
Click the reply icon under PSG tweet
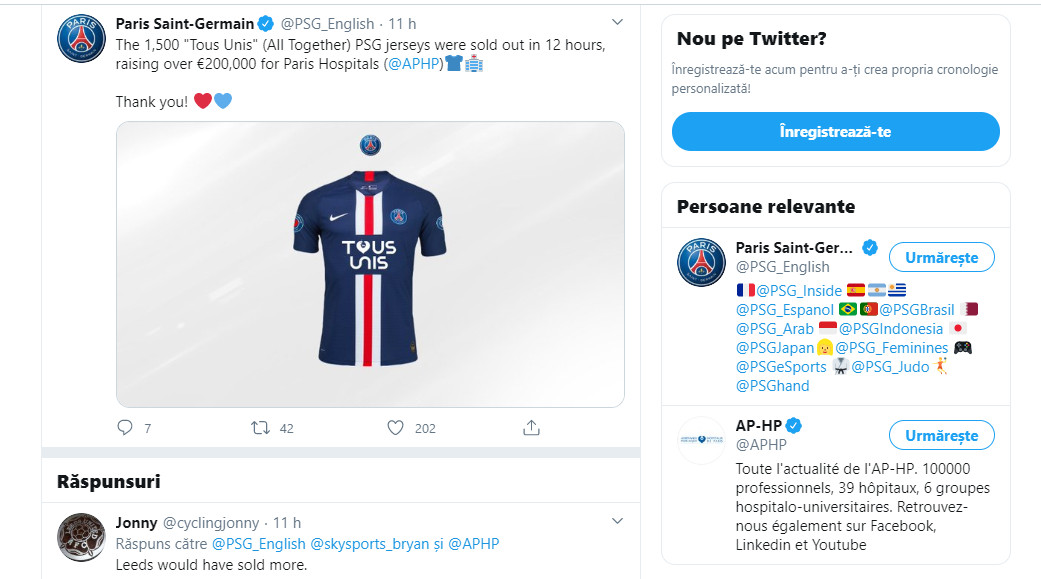coord(125,428)
